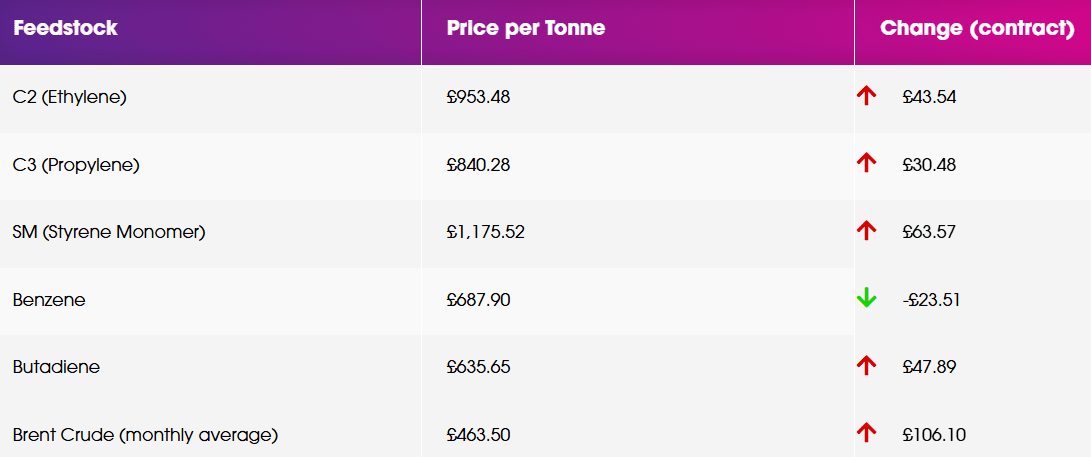This screenshot has width=1091, height=457.
Task: Click the Styrene Monomer price £1,175.52
Action: tap(486, 232)
